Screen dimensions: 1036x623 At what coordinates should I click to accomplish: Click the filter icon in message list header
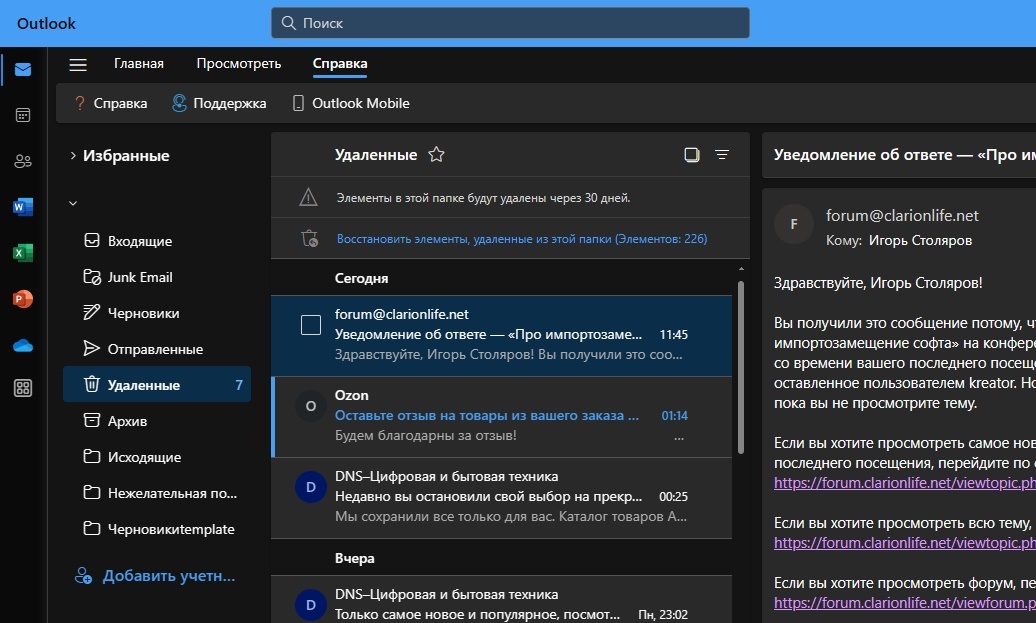point(722,155)
